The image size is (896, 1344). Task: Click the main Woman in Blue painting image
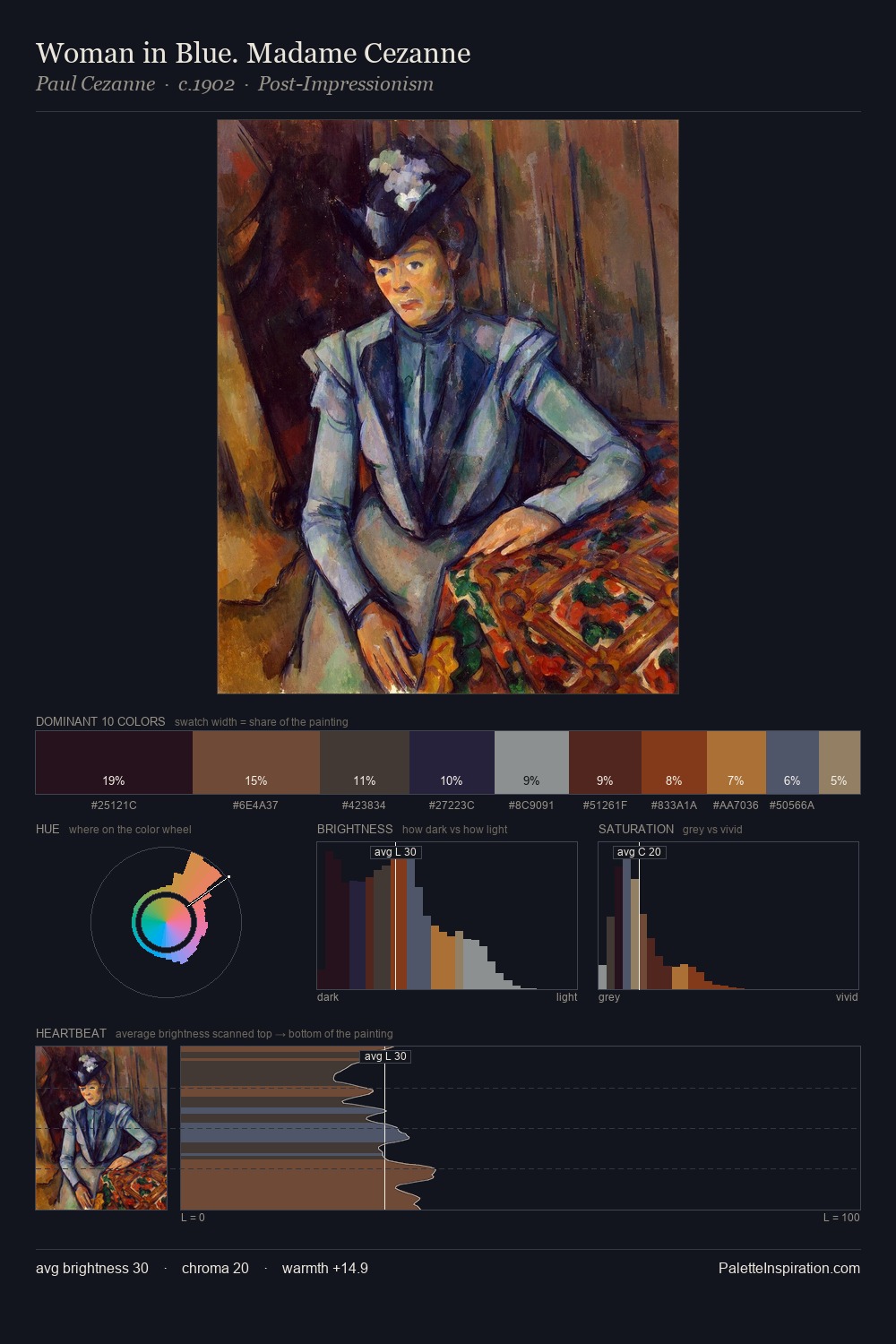(448, 407)
